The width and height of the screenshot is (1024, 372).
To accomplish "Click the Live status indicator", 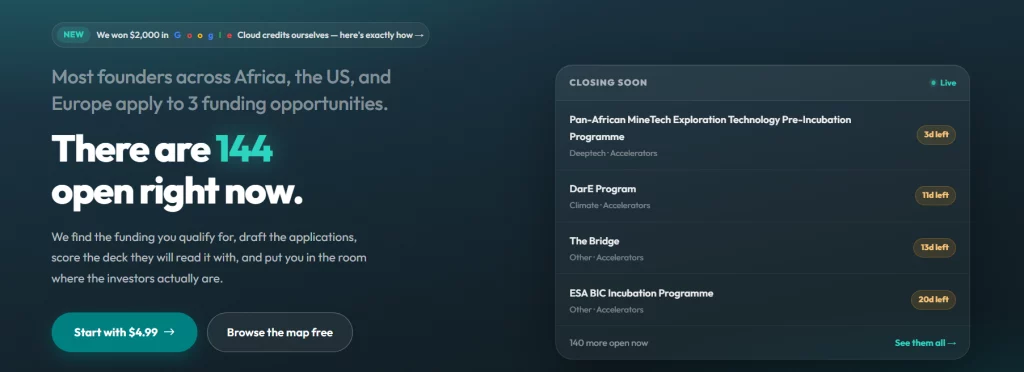I will [944, 83].
